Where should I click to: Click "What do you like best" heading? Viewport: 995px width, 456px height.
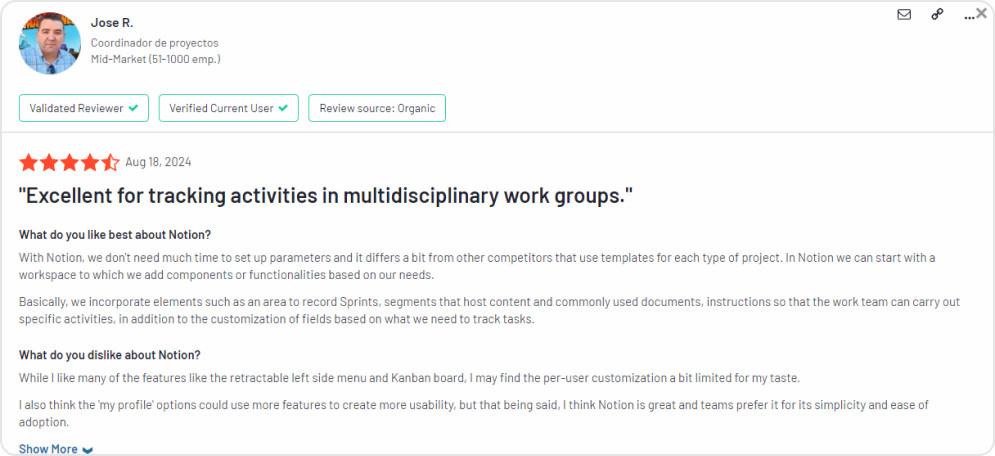coord(115,235)
